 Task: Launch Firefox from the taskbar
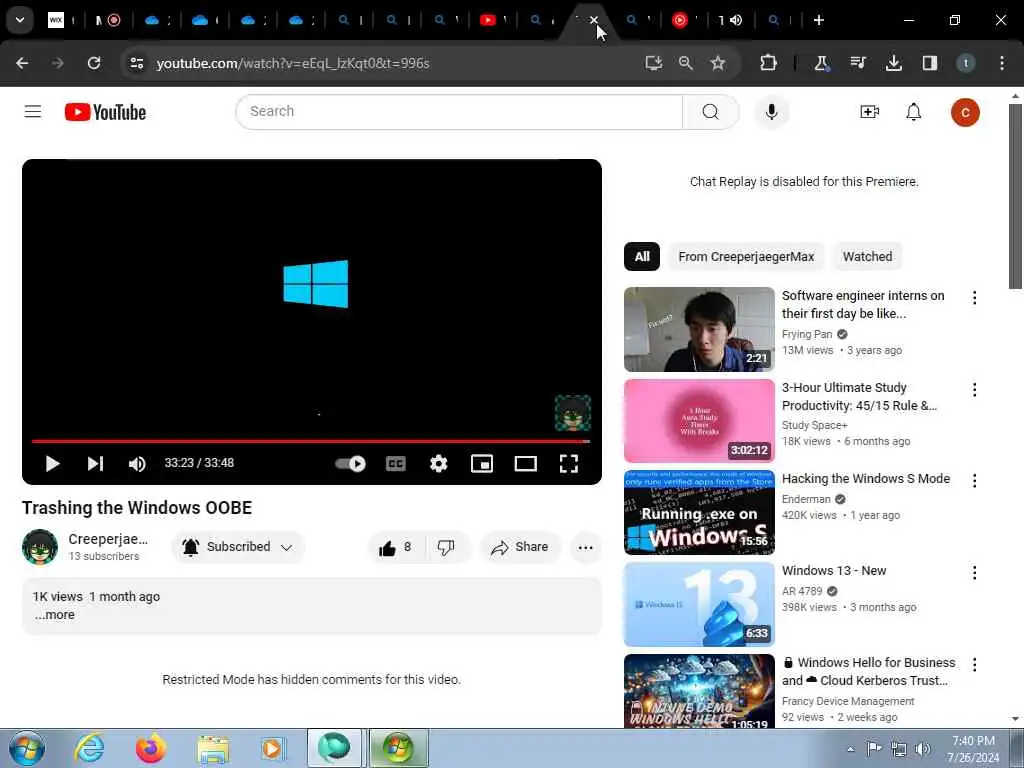pos(150,748)
